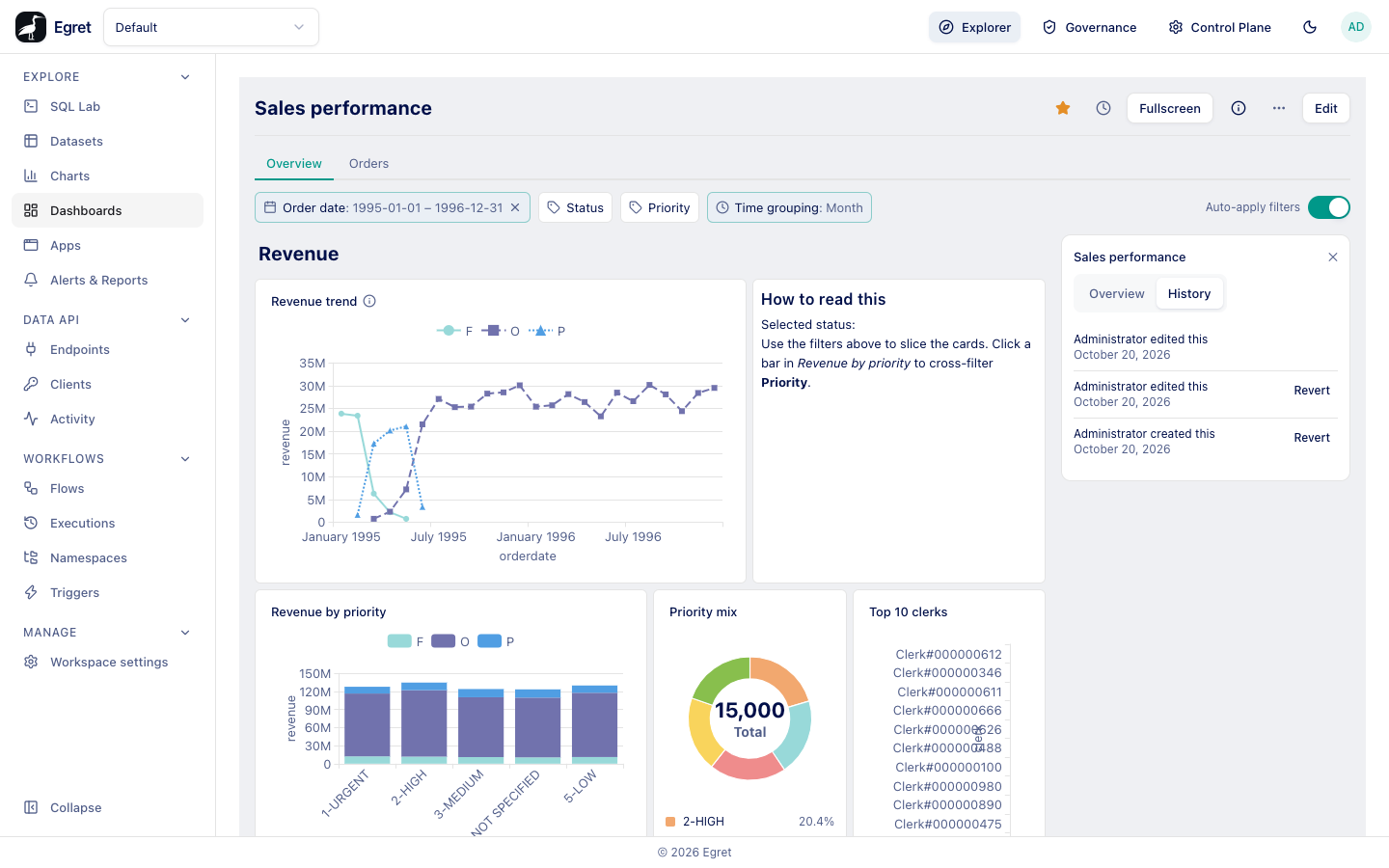Toggle the F series in Revenue trend legend
Viewport: 1389px width, 868px height.
[x=454, y=331]
